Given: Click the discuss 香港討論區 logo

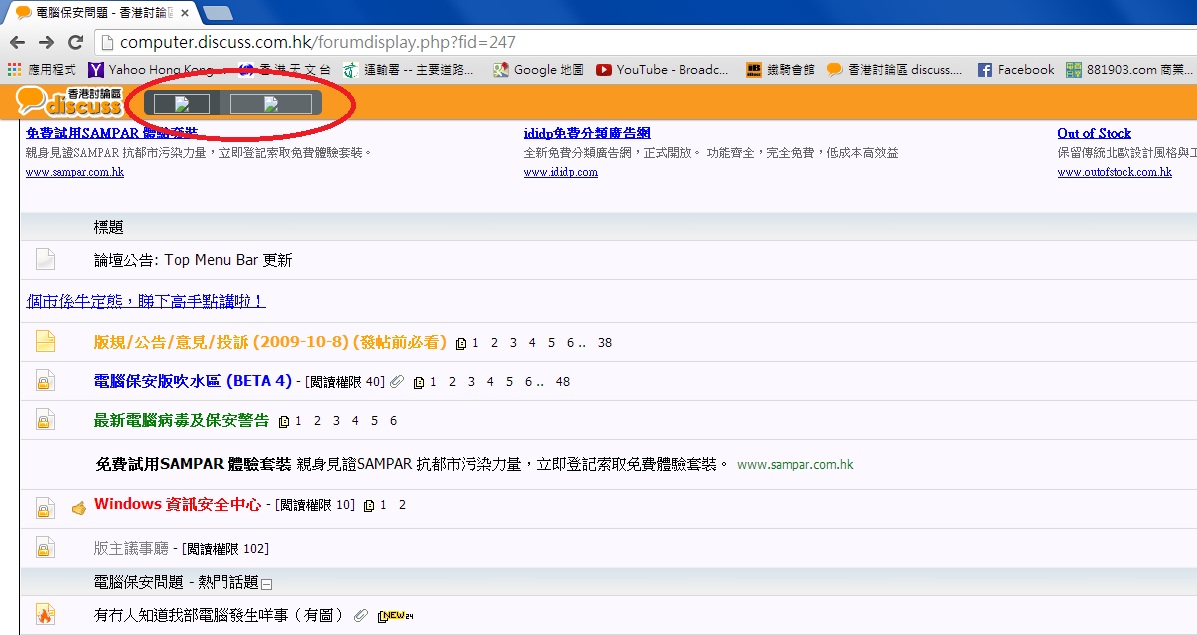Looking at the screenshot, I should coord(69,102).
